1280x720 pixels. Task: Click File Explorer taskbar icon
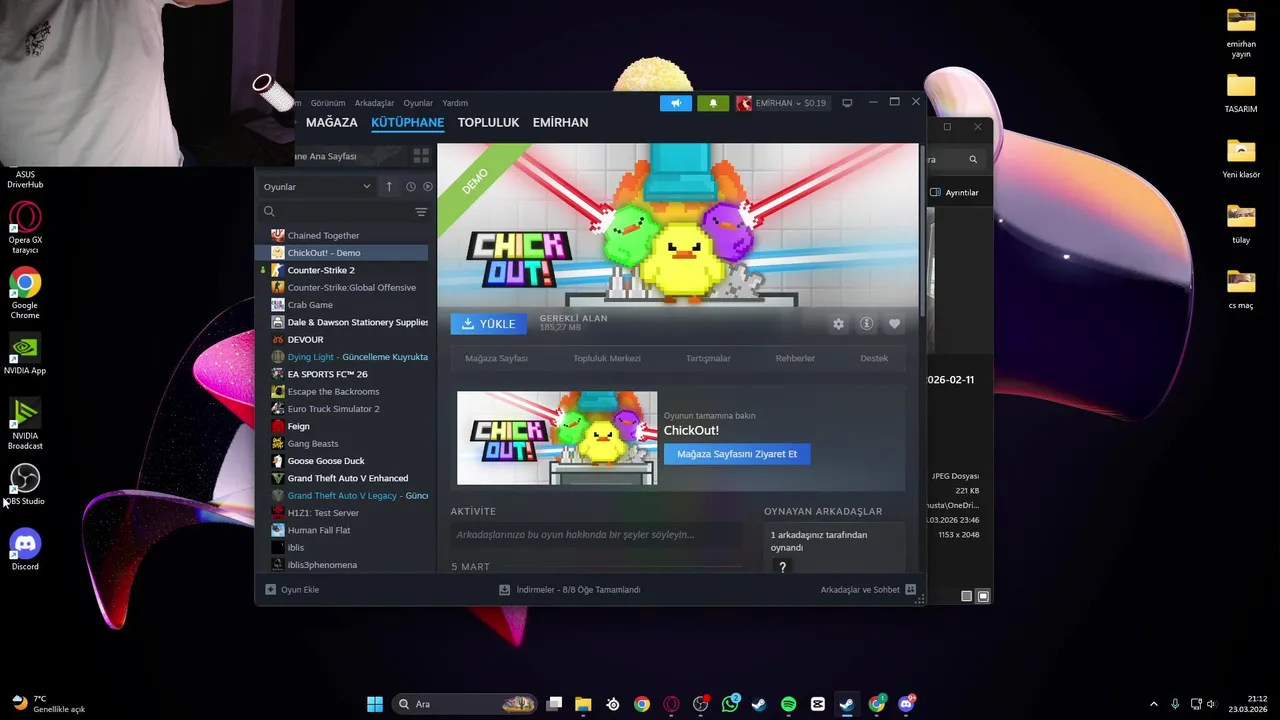pos(583,704)
